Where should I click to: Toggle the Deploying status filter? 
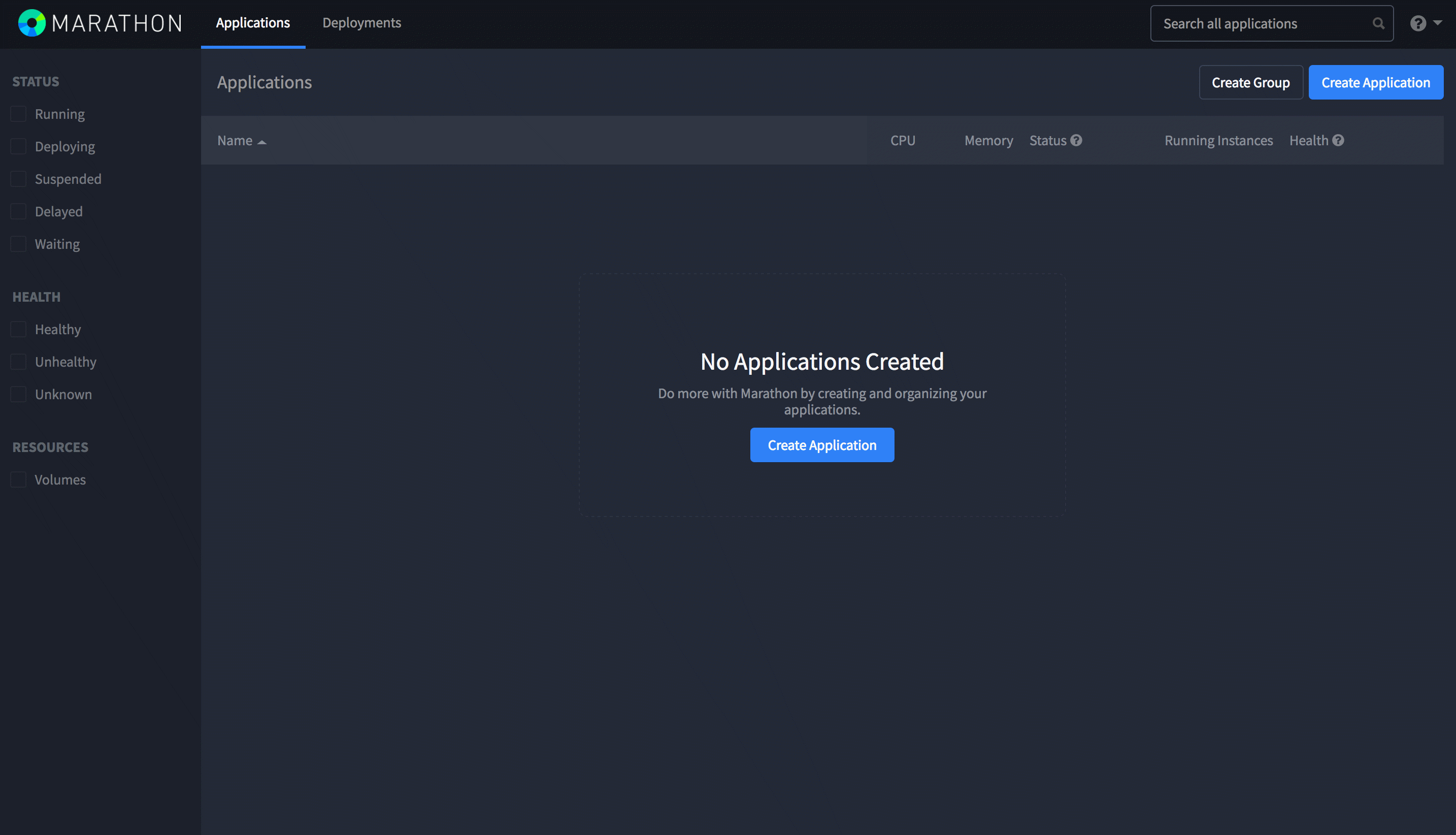(18, 146)
